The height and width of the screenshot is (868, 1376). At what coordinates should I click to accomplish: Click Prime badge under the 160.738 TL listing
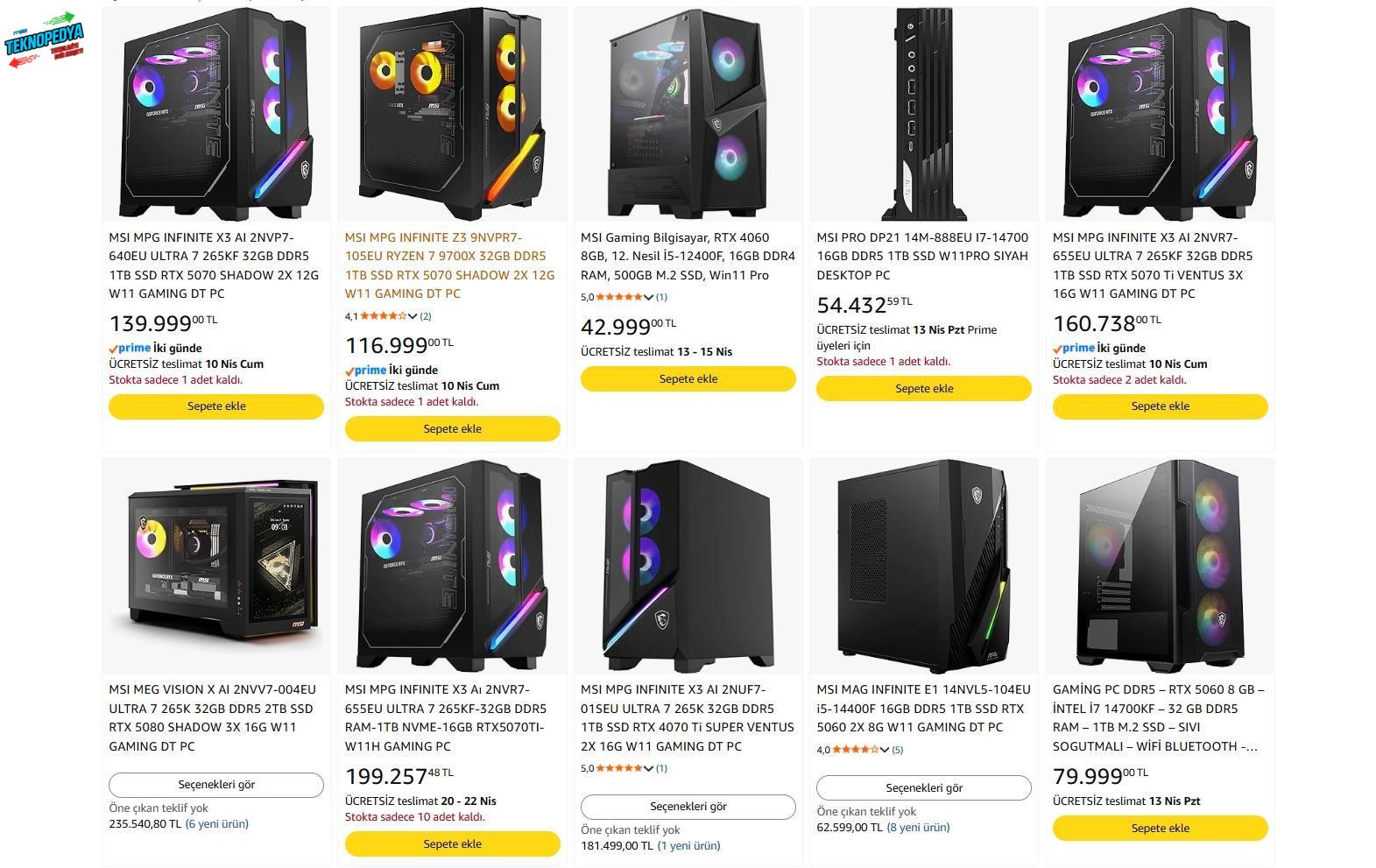(x=1074, y=348)
